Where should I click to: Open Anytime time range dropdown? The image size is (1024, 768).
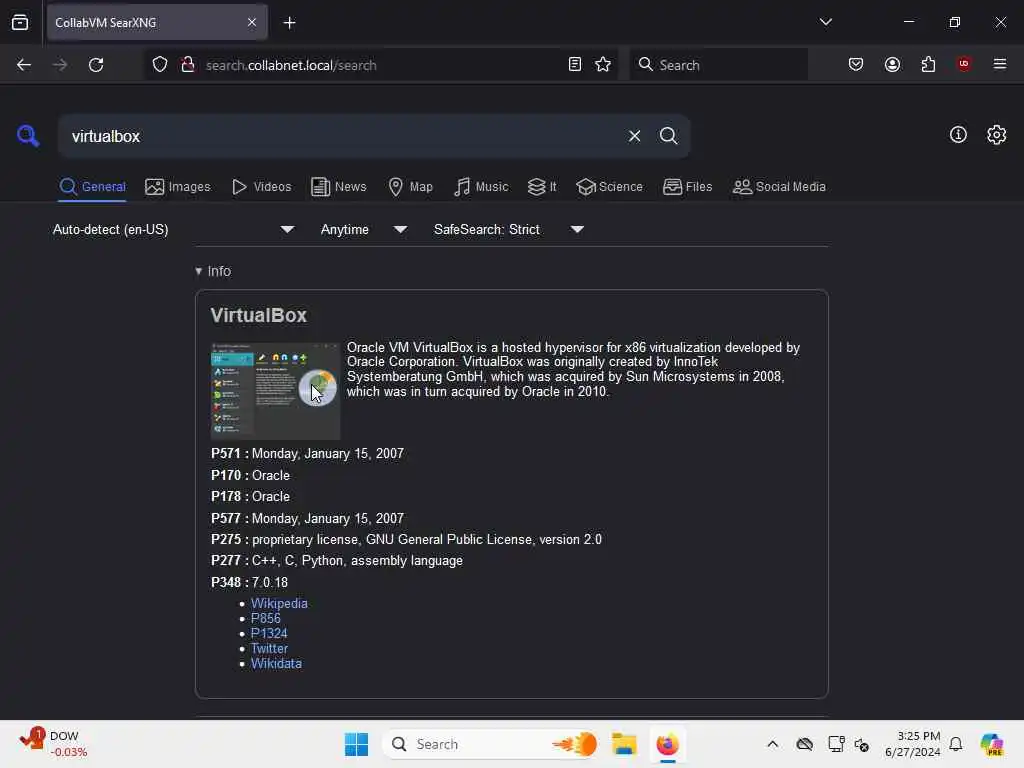coord(363,229)
